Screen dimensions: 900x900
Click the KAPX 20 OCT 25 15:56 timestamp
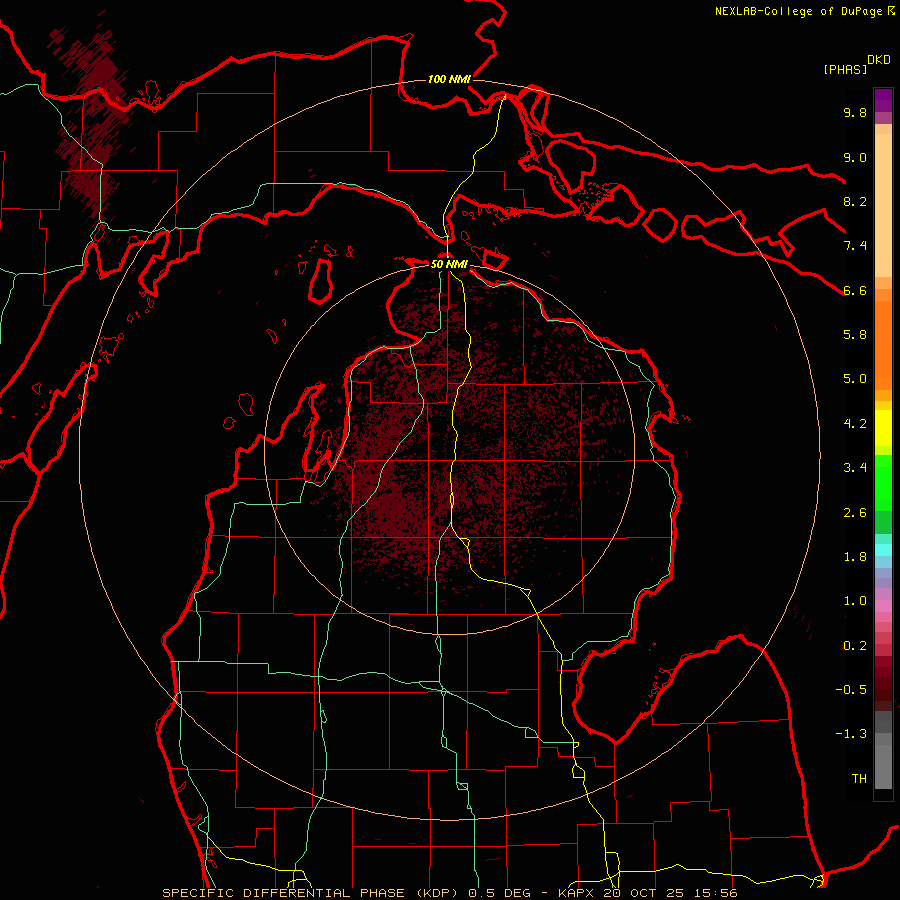[x=648, y=893]
